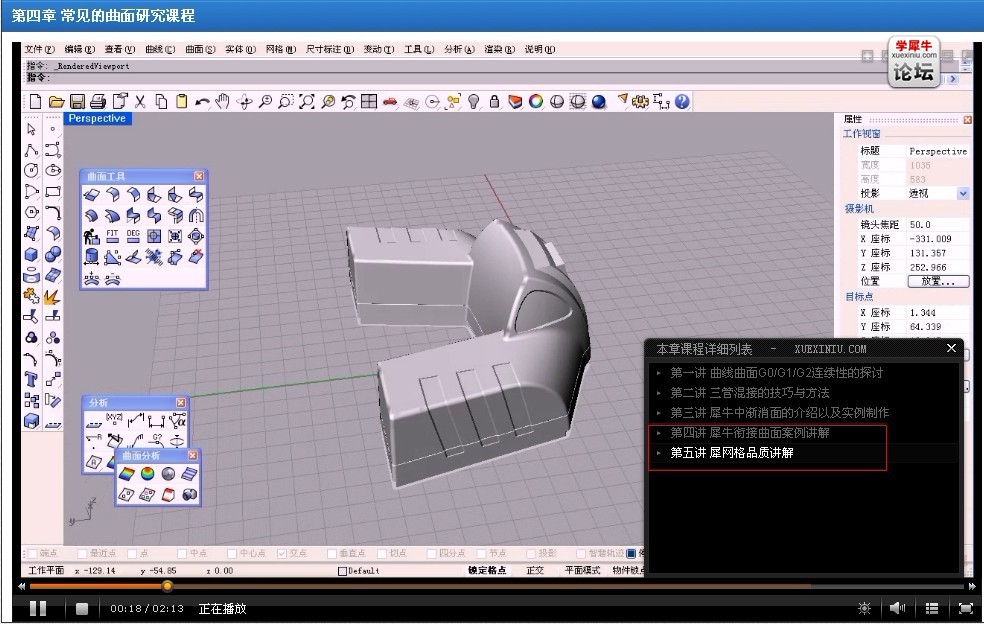Mute audio with the speaker icon

[x=897, y=608]
